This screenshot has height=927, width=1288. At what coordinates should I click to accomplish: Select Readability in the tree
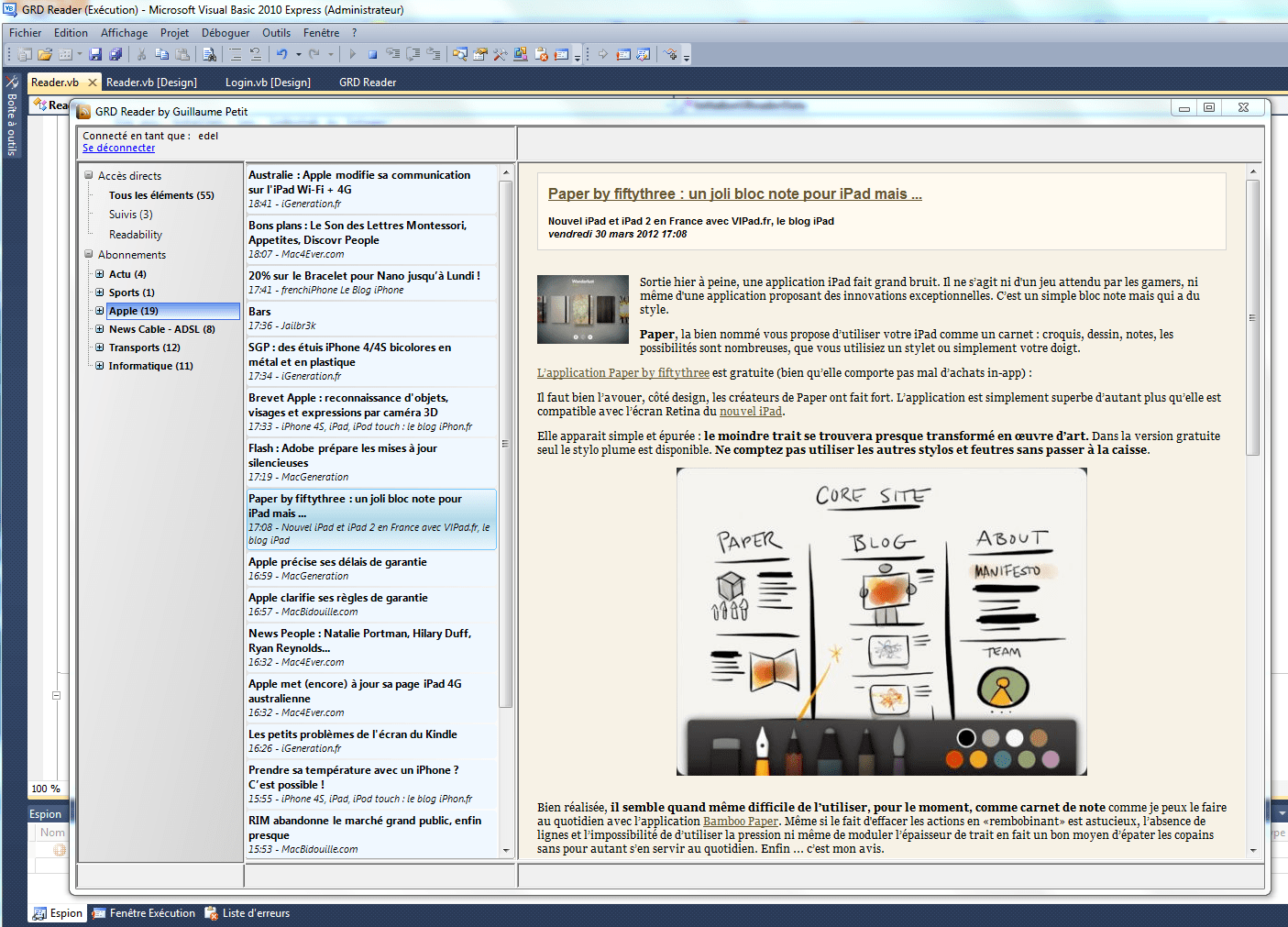point(136,235)
